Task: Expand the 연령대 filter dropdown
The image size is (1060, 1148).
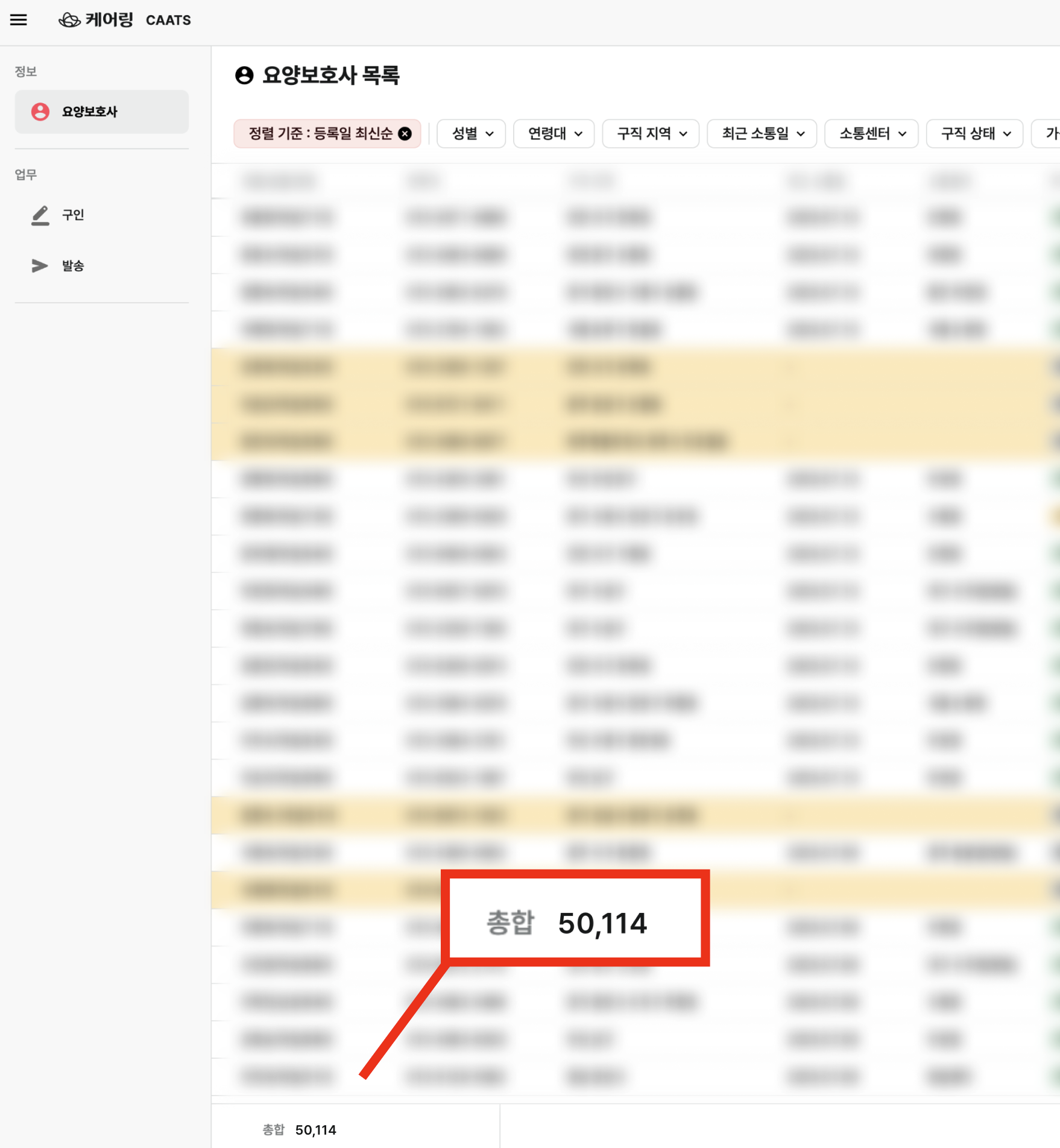Action: pyautogui.click(x=554, y=134)
